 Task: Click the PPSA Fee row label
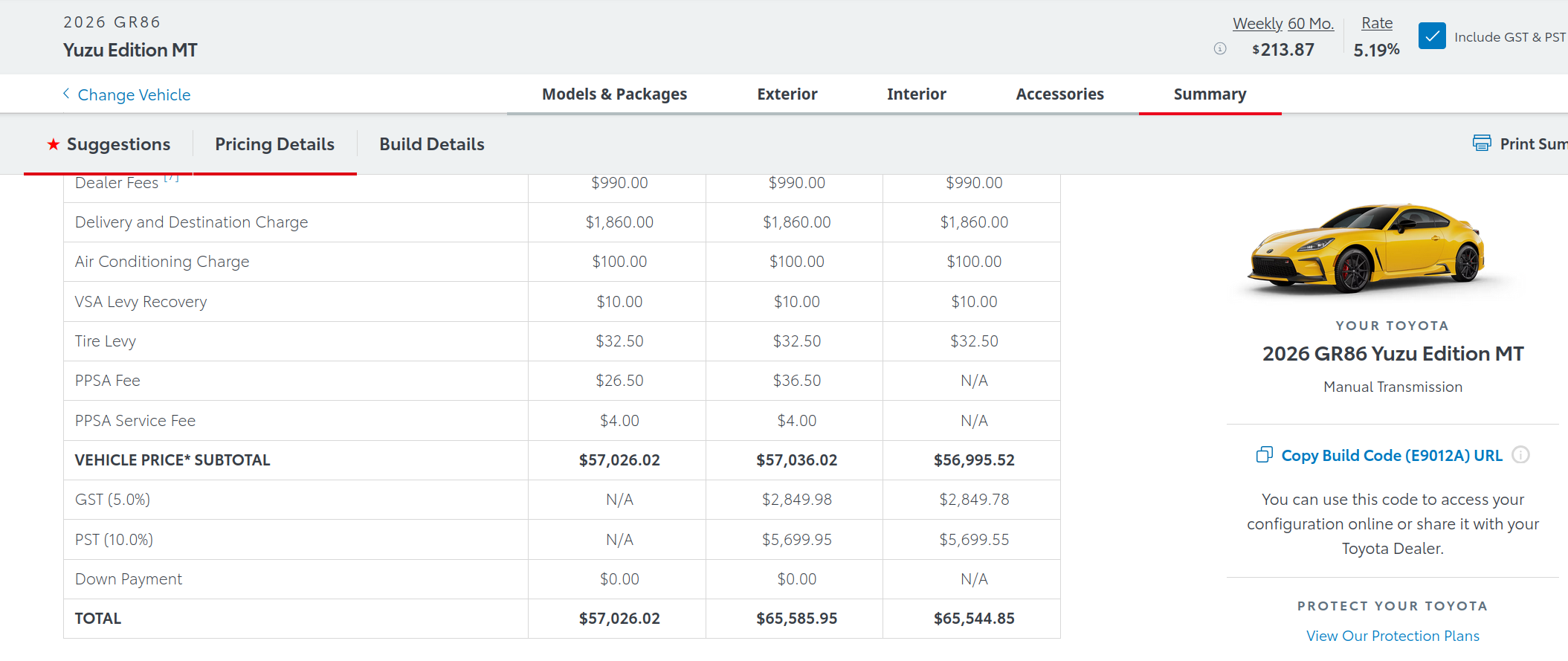pos(107,381)
